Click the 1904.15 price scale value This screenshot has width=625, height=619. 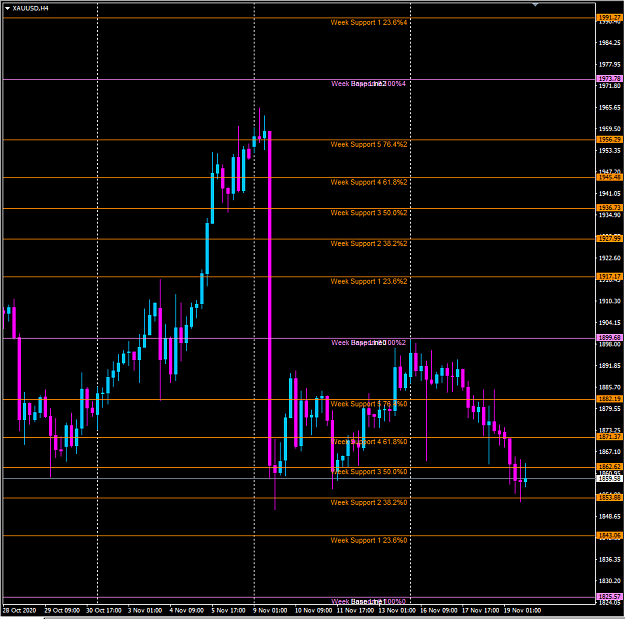610,323
